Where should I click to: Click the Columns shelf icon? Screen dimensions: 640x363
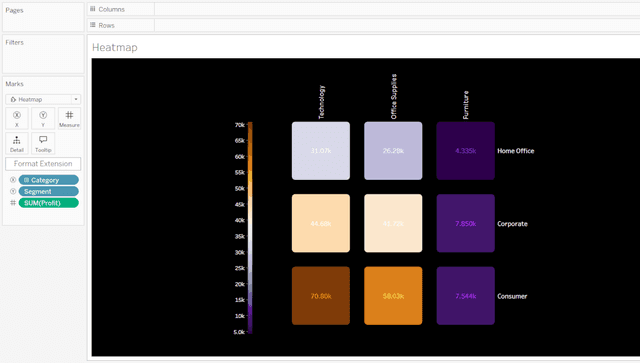[x=93, y=9]
